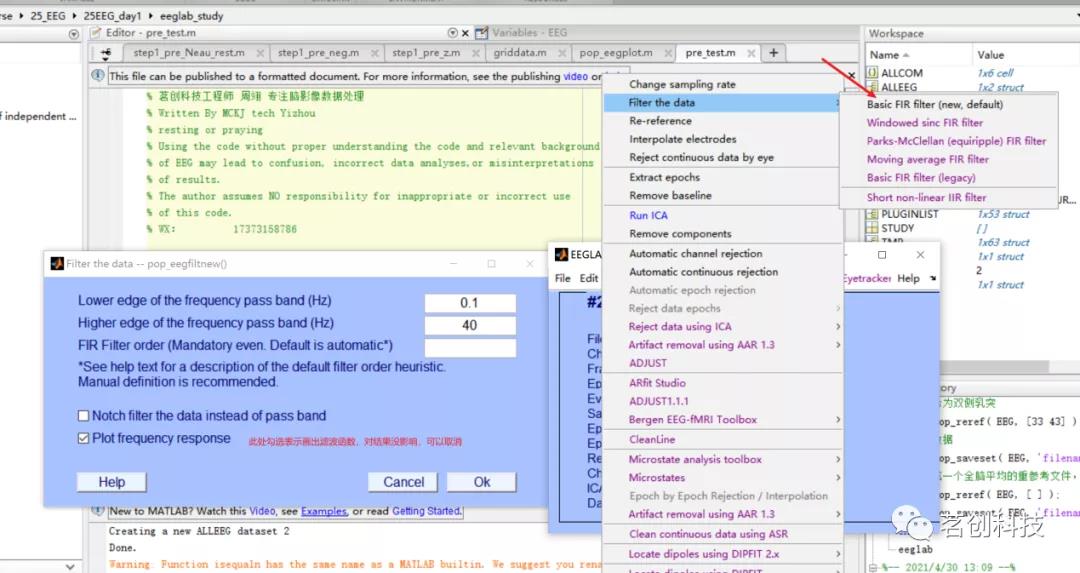
Task: Switch to step1_pre_z.m tab
Action: [x=426, y=53]
